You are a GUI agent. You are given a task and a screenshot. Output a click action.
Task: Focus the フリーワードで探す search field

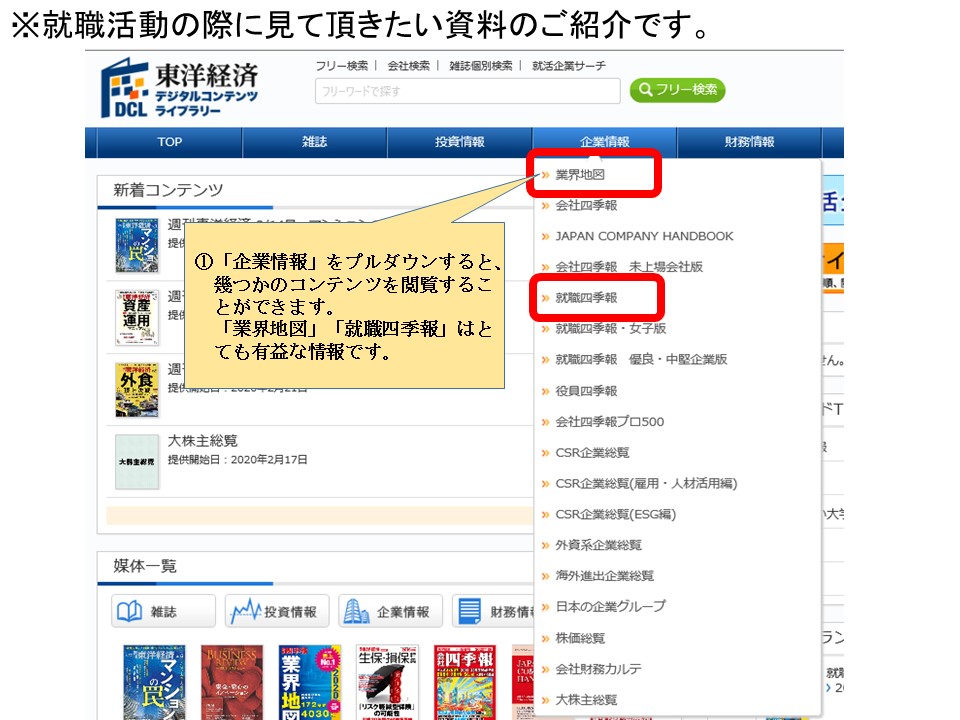(468, 91)
